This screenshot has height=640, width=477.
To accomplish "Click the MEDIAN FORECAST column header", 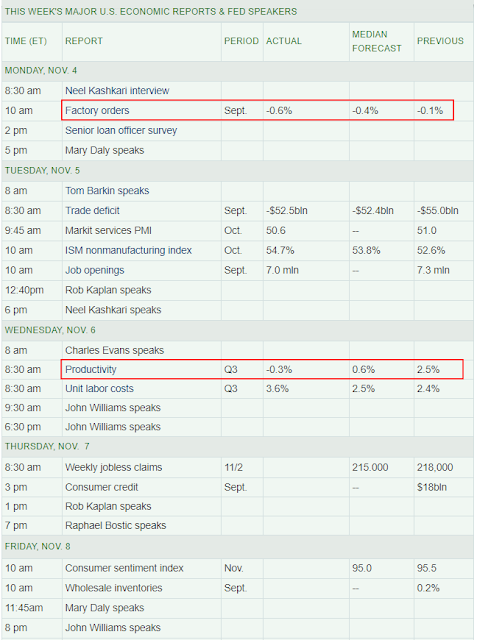I will 377,41.
